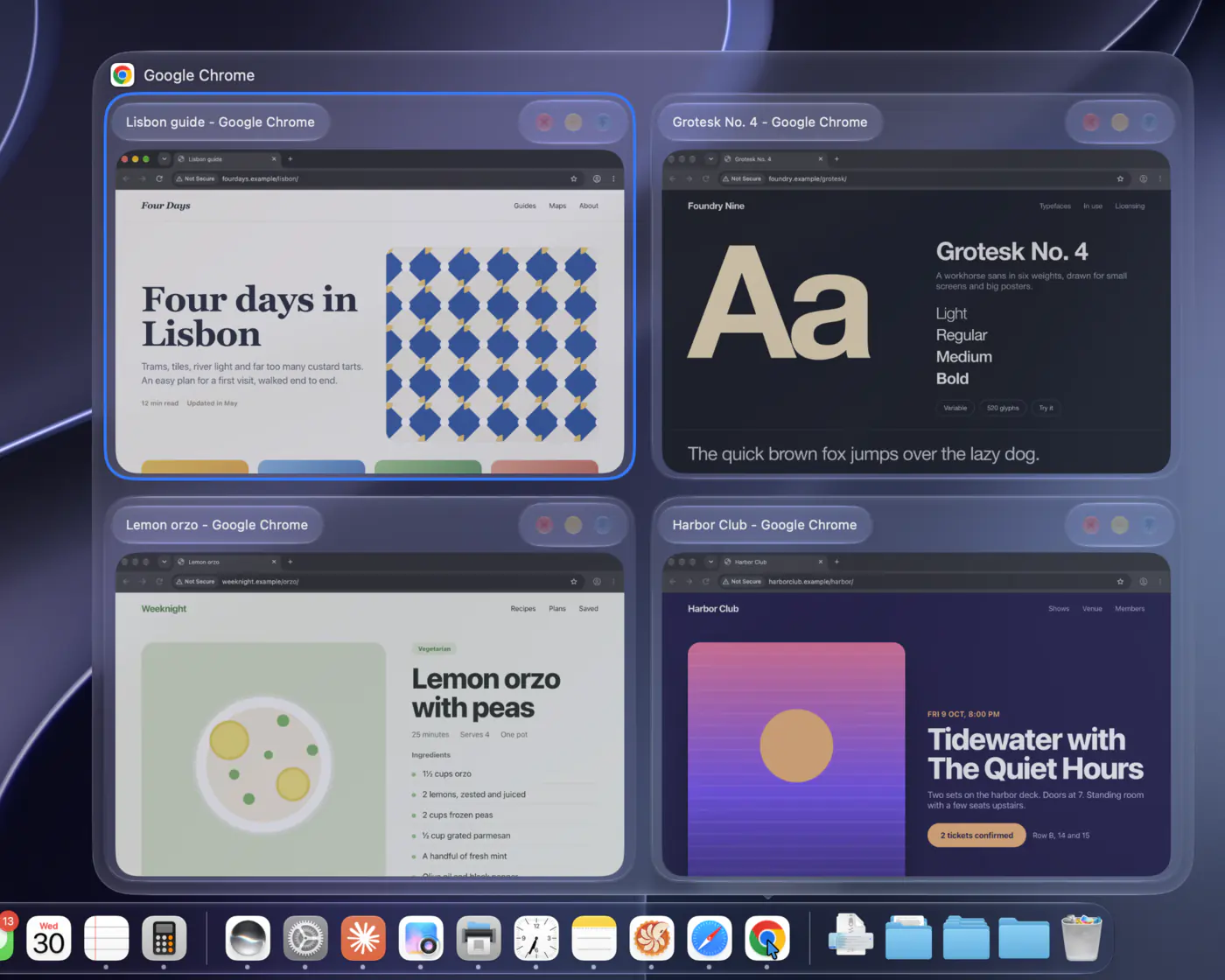Open the document stack in the Dock
This screenshot has width=1225, height=980.
click(x=850, y=936)
